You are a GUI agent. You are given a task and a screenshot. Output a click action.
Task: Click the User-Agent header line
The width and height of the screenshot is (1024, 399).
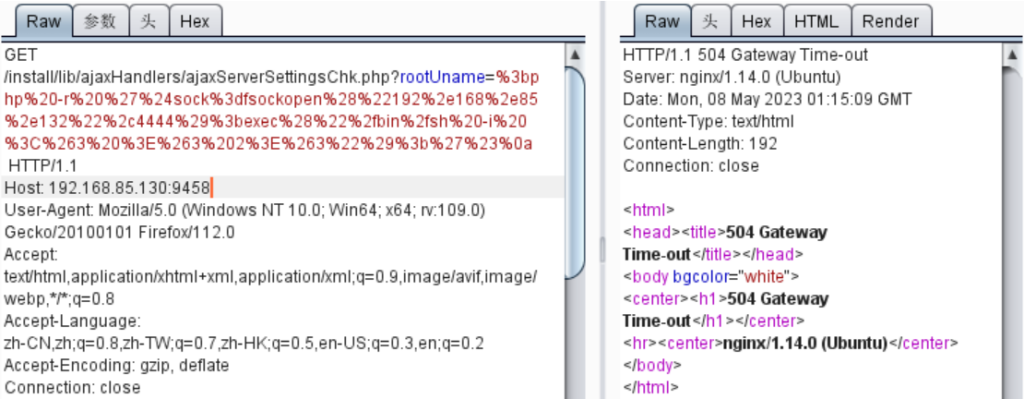(245, 211)
